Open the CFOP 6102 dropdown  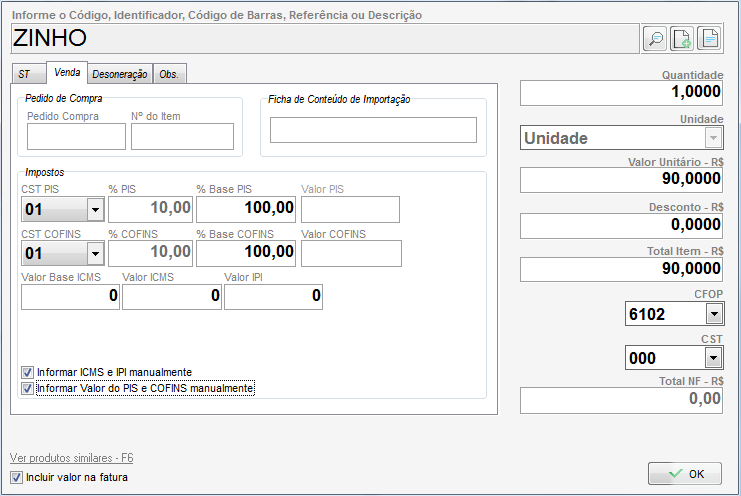tap(712, 314)
